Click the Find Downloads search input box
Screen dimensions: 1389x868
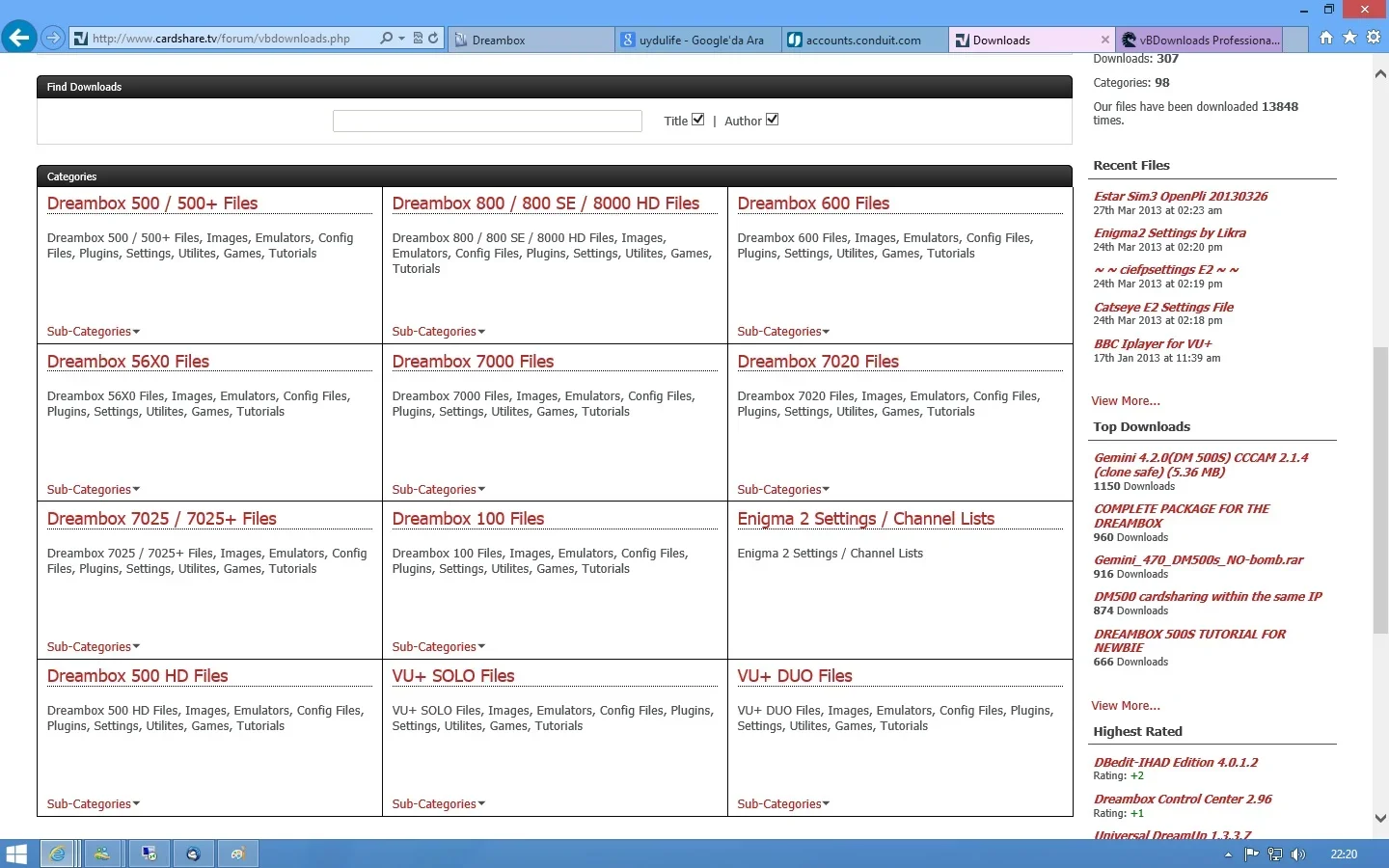click(487, 121)
